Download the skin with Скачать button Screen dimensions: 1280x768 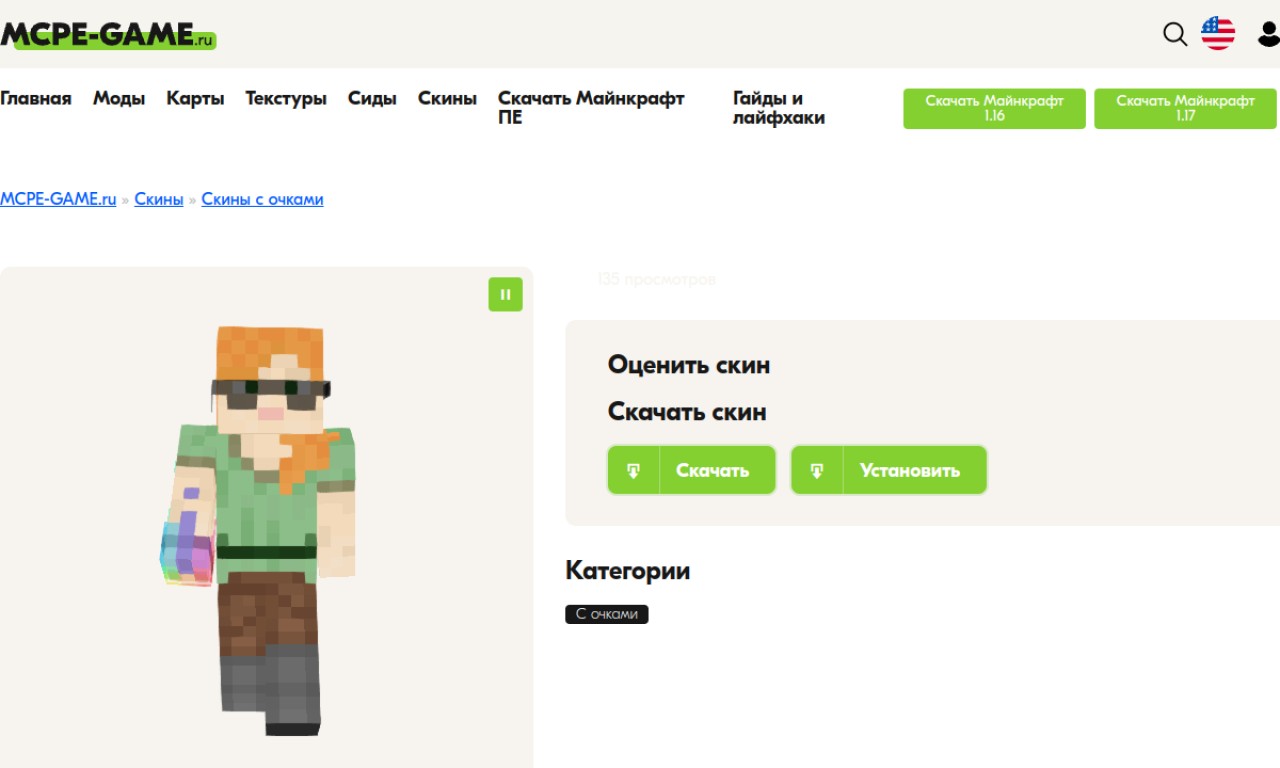pos(692,470)
